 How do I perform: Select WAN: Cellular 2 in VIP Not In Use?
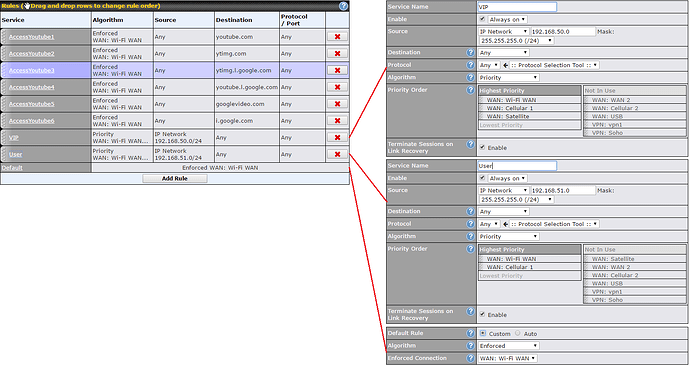[x=635, y=108]
